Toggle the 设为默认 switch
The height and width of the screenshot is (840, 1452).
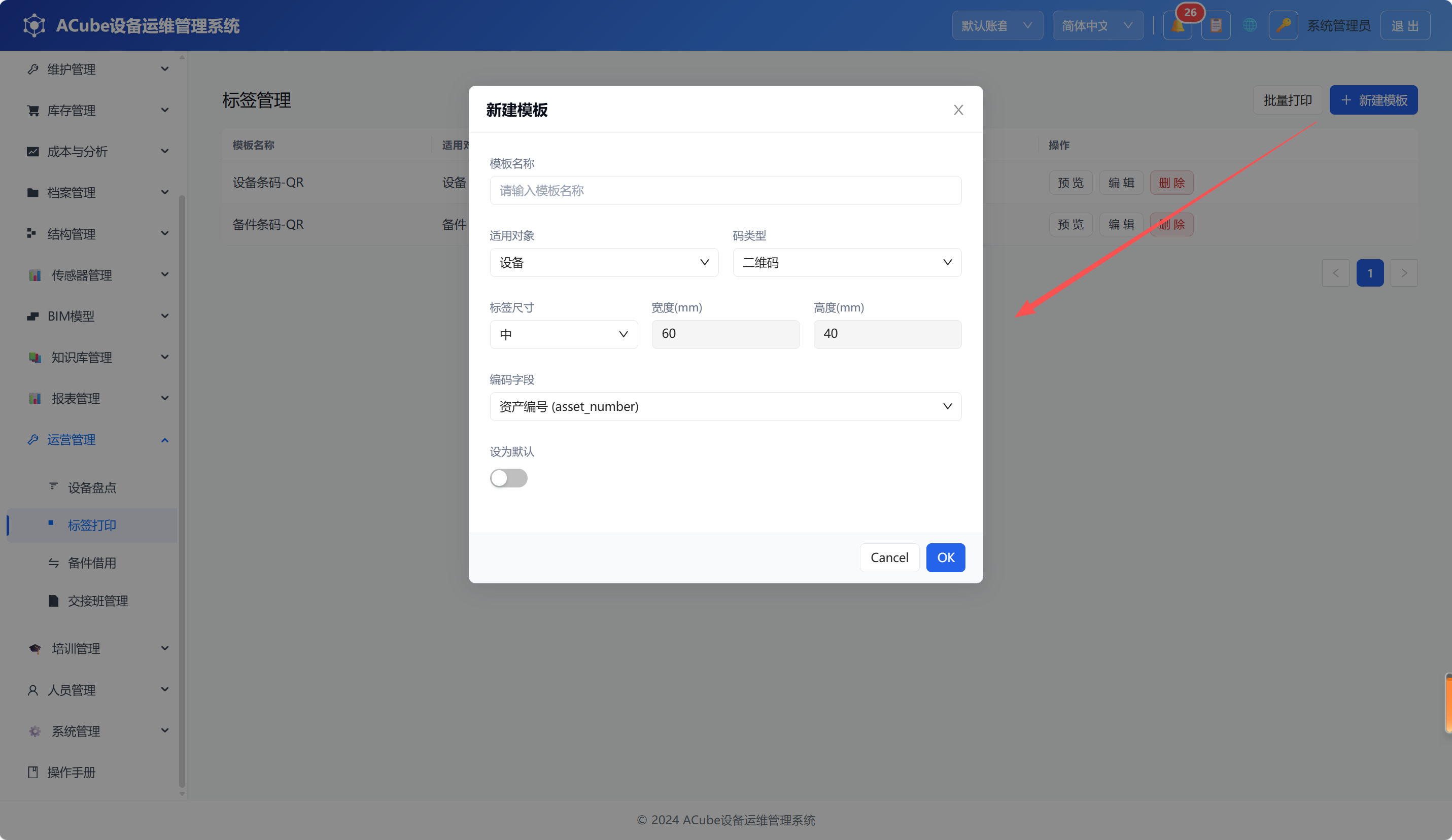(509, 478)
